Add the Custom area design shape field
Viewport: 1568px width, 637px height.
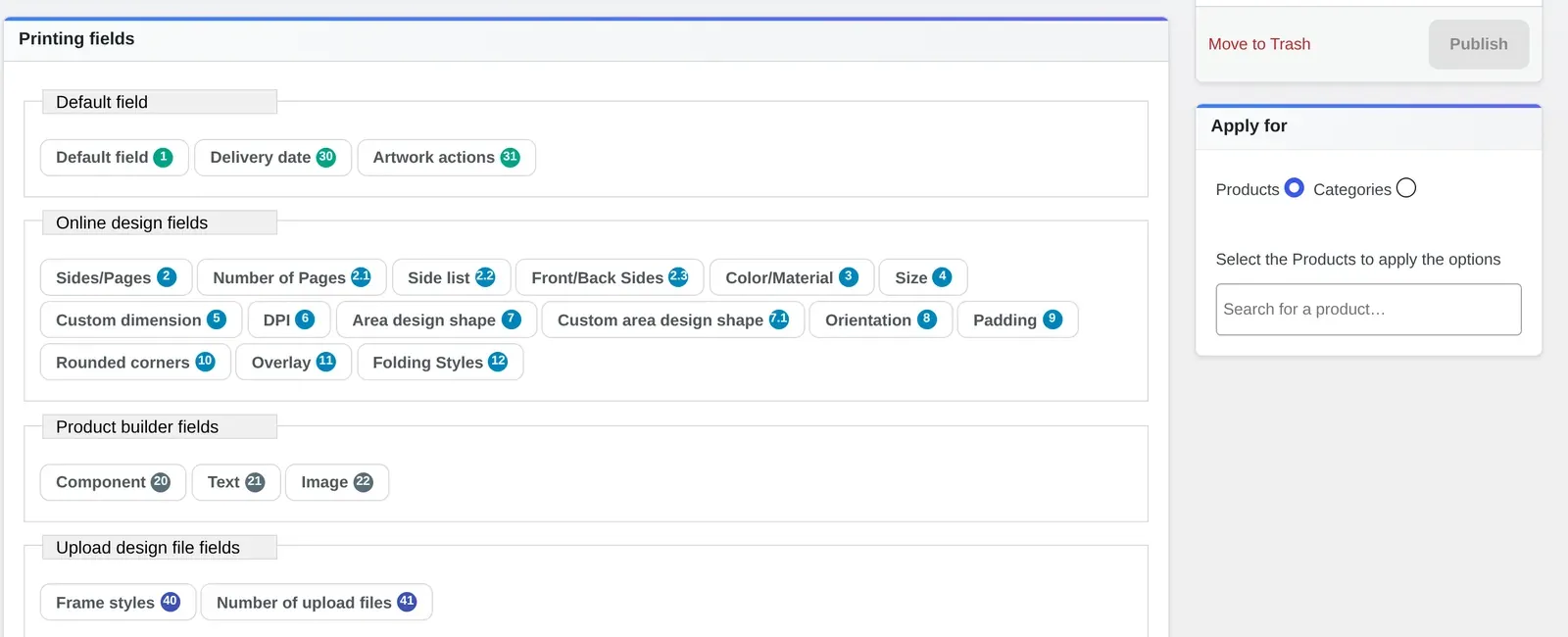[673, 319]
